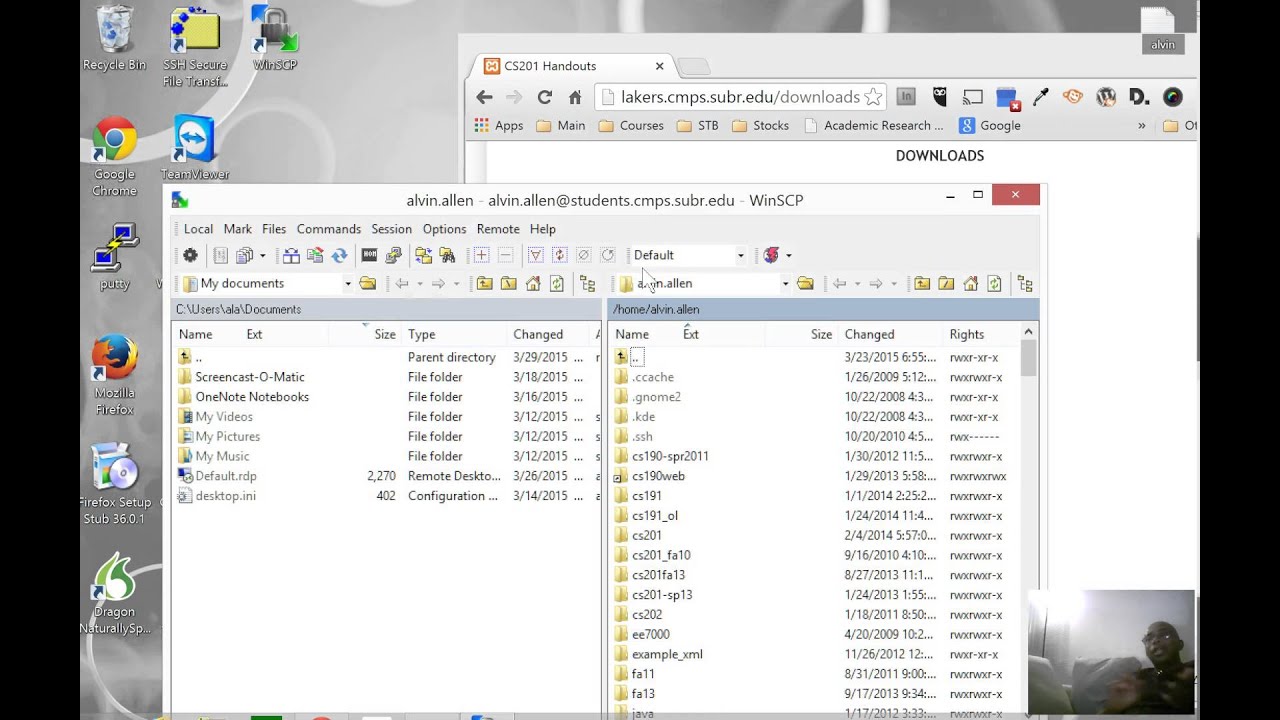This screenshot has height=720, width=1280.
Task: Toggle Synchronize Browsing in the WinSCP toolbar
Action: [423, 255]
